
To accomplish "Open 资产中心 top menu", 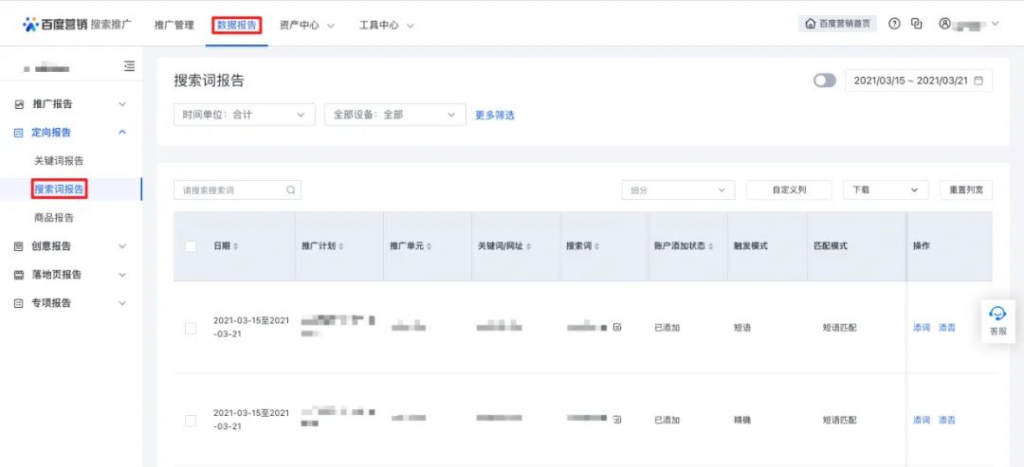I will coord(307,25).
